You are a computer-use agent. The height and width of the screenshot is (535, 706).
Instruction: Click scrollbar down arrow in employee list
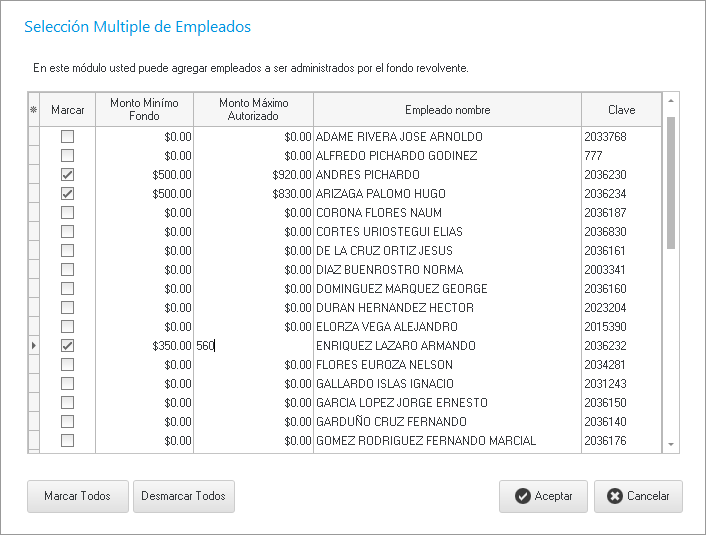tap(671, 445)
